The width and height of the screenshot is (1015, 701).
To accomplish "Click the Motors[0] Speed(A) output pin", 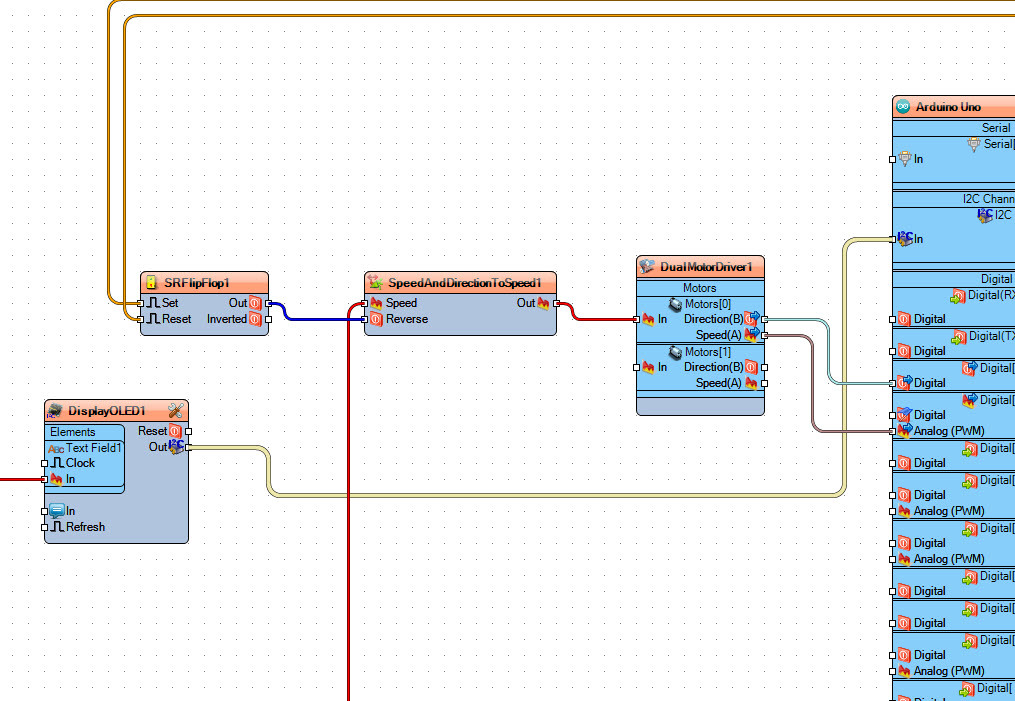I will pos(764,335).
